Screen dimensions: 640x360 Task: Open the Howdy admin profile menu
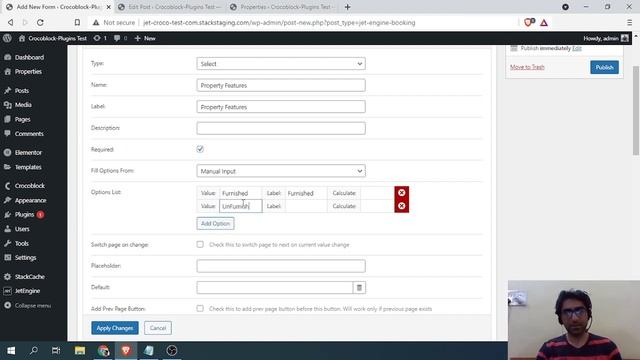[x=606, y=38]
